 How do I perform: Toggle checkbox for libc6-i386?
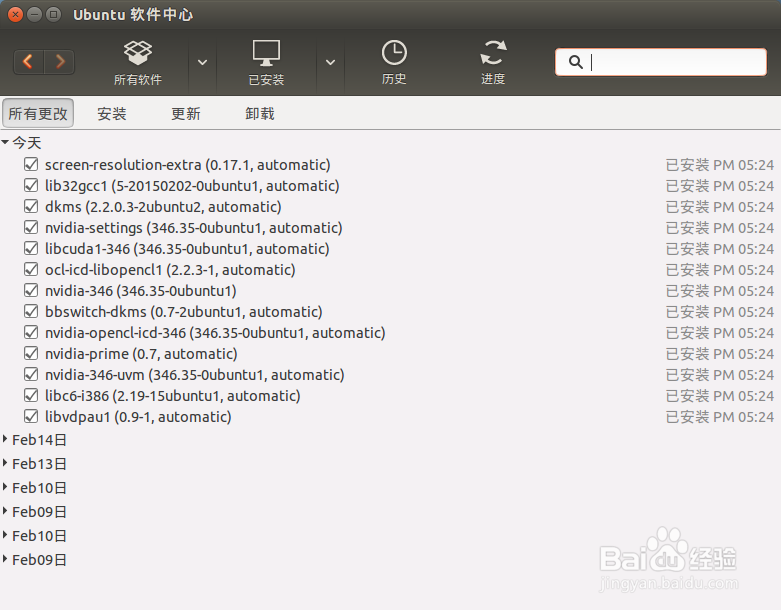pyautogui.click(x=31, y=395)
